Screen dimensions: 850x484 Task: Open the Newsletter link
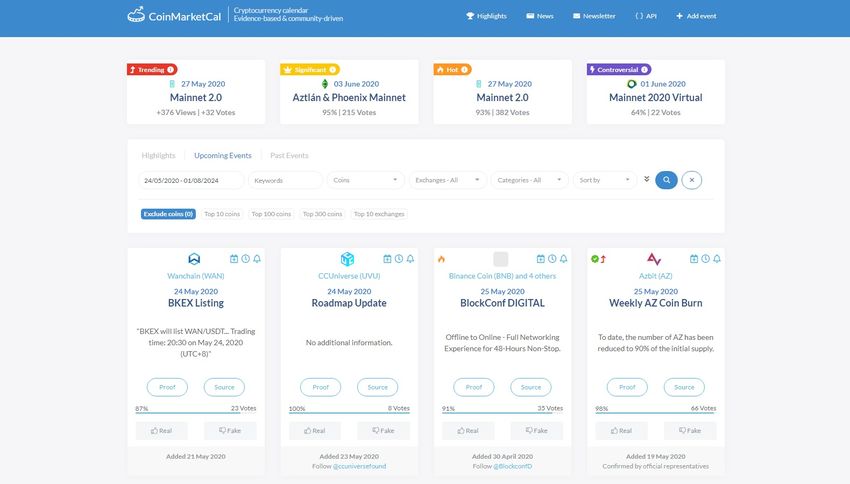(594, 16)
